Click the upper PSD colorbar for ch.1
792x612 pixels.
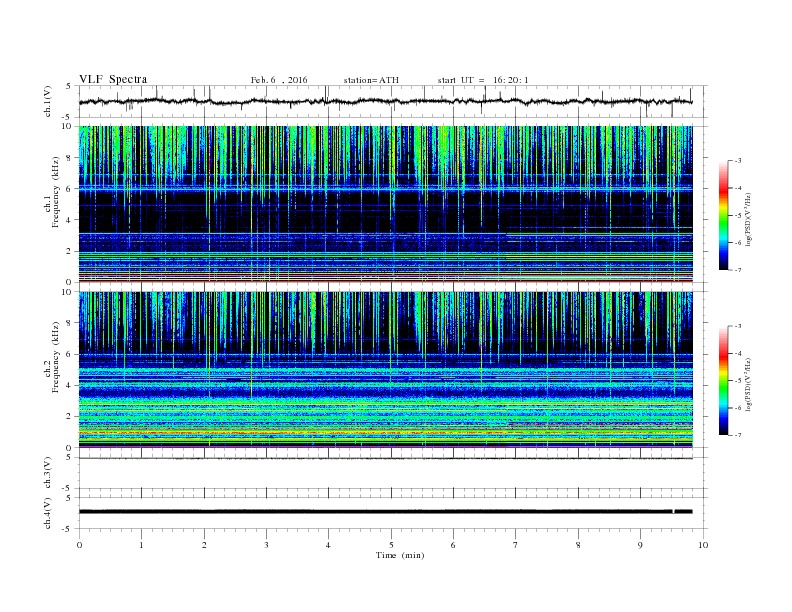[723, 215]
